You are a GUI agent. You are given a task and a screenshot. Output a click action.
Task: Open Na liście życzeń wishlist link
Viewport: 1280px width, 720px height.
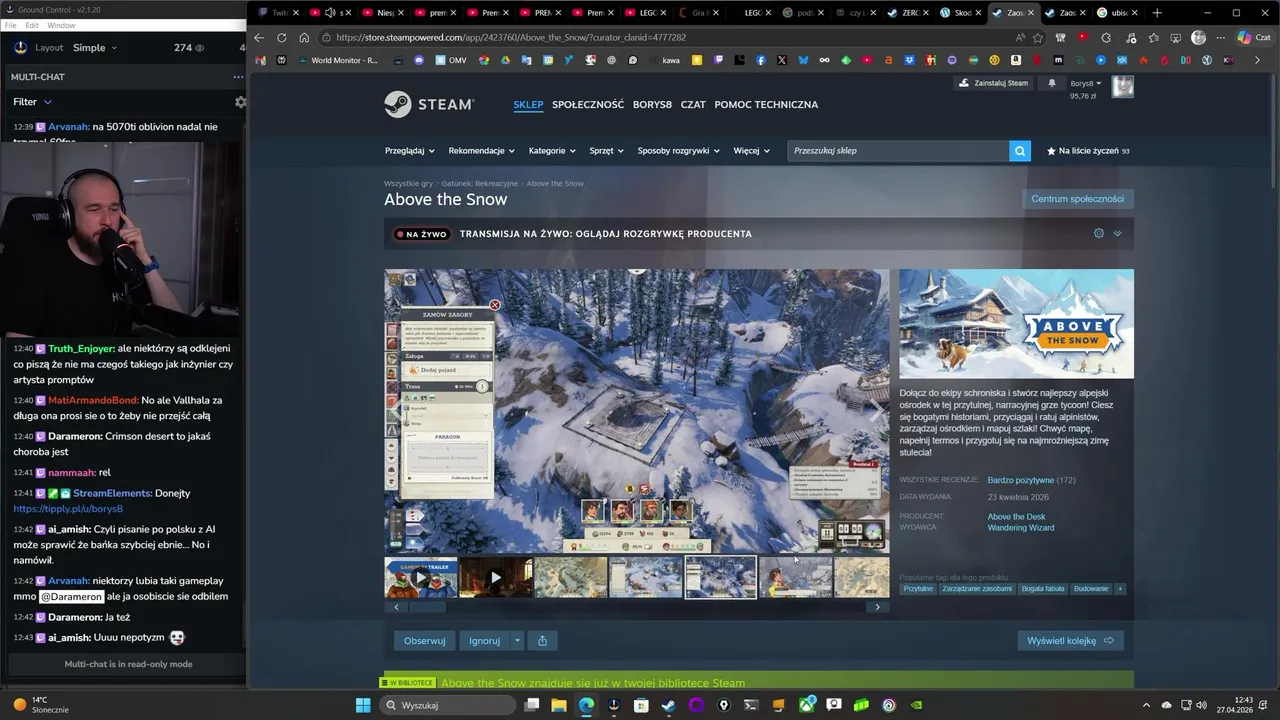(1088, 151)
